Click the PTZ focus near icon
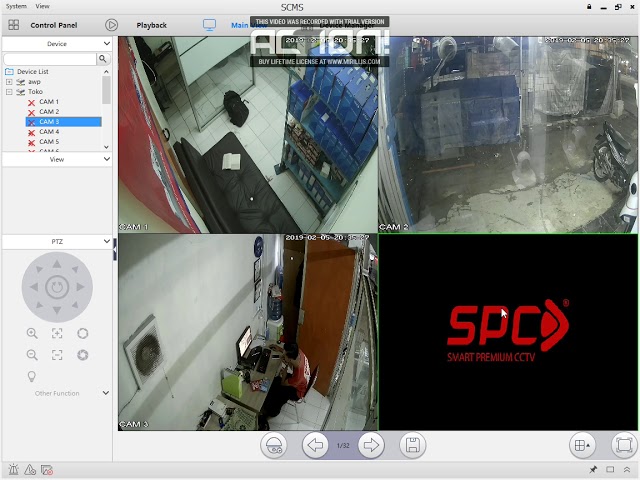640x480 pixels. [x=57, y=333]
